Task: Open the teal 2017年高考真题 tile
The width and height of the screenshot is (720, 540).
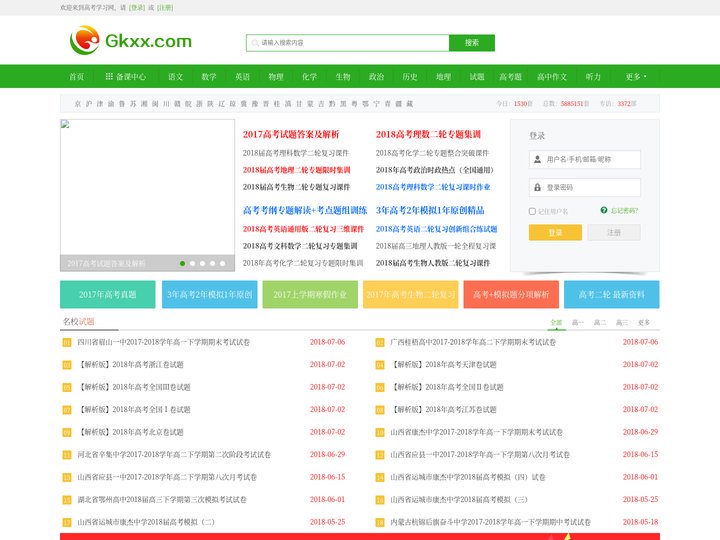Action: 107,294
